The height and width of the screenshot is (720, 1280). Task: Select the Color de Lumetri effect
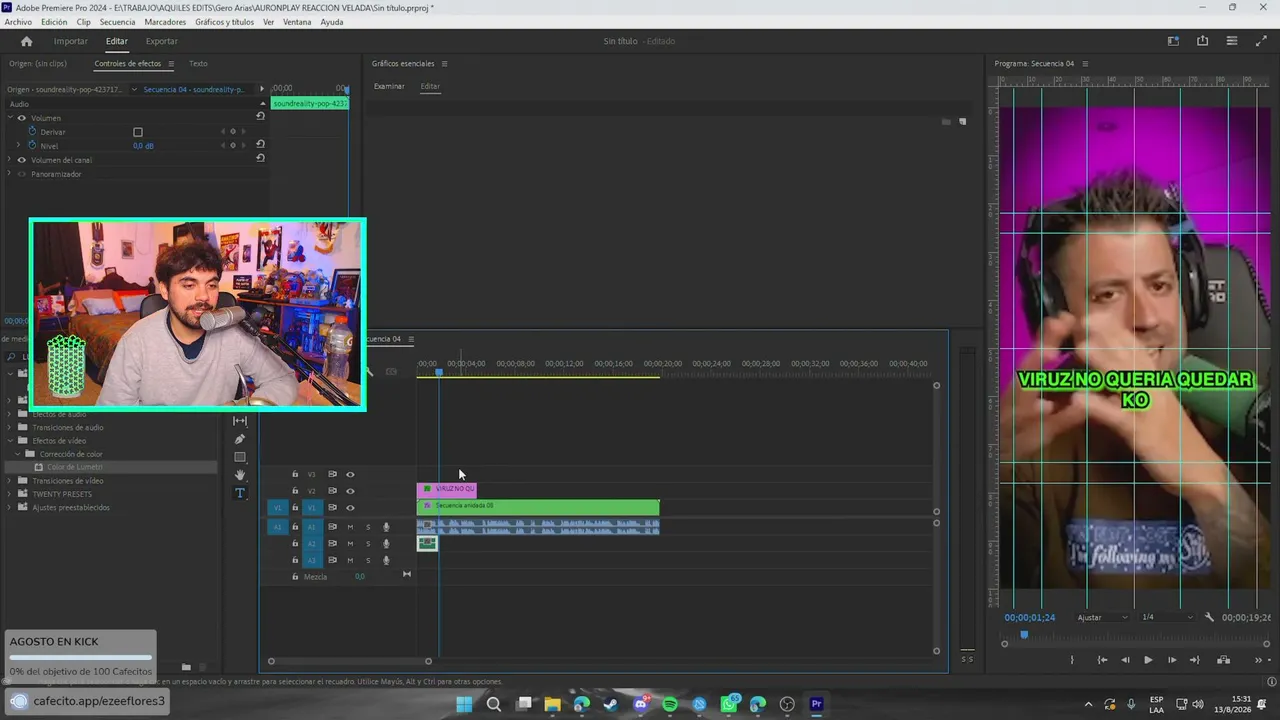pyautogui.click(x=74, y=467)
